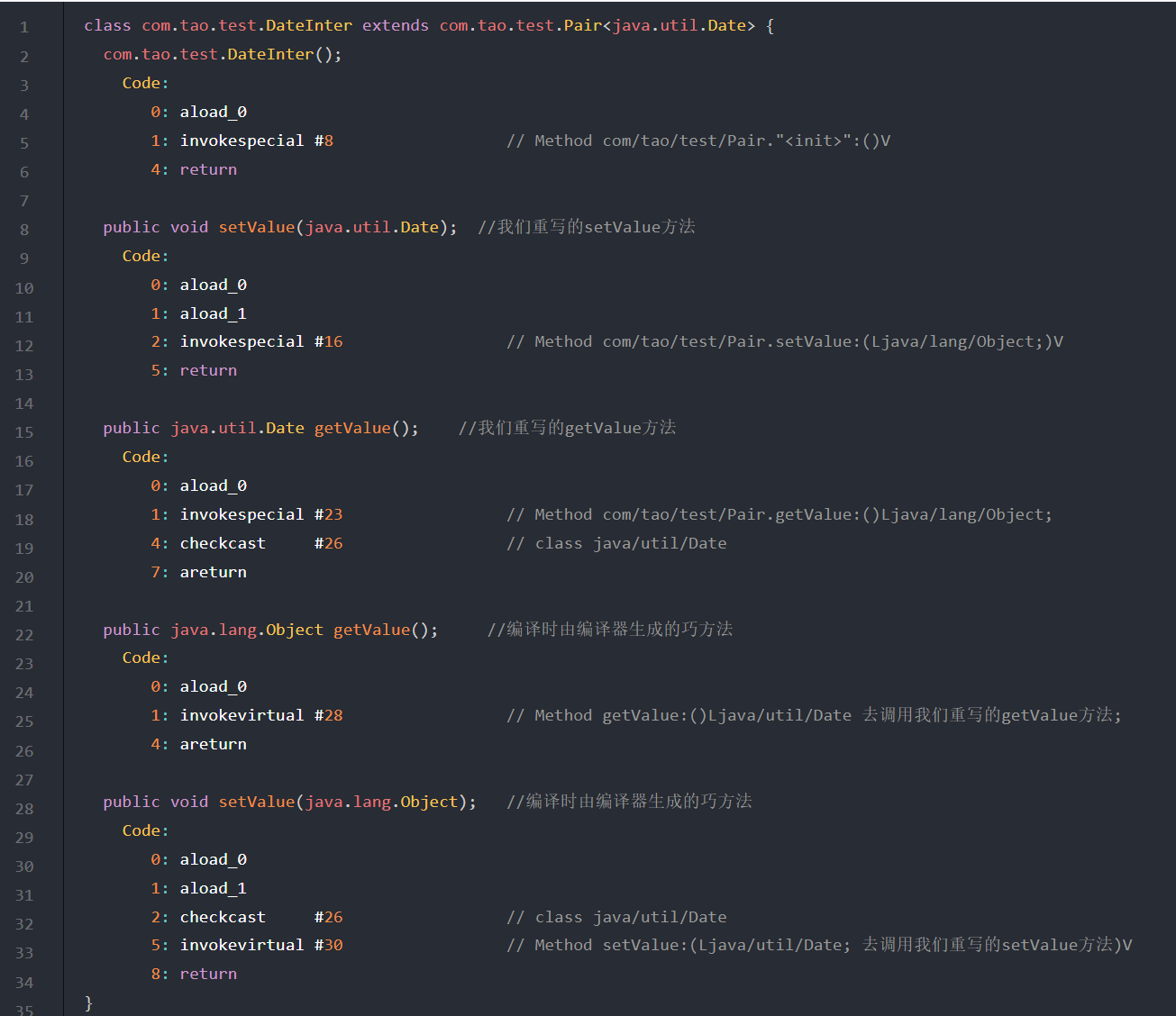Click 'invokespecial #8' instruction
The width and height of the screenshot is (1176, 1016).
coord(257,141)
